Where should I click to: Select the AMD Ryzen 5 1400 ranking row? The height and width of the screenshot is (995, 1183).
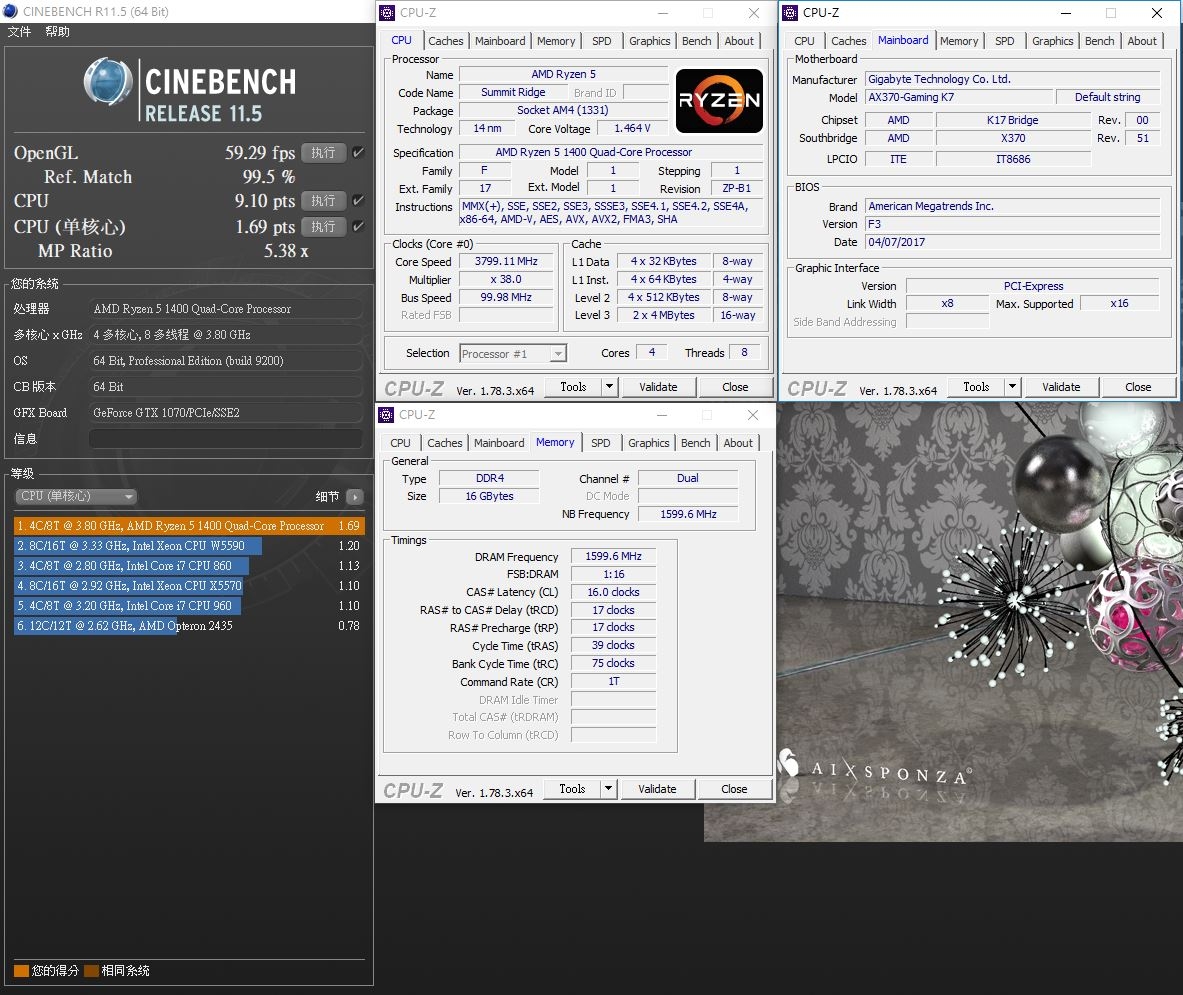[189, 526]
